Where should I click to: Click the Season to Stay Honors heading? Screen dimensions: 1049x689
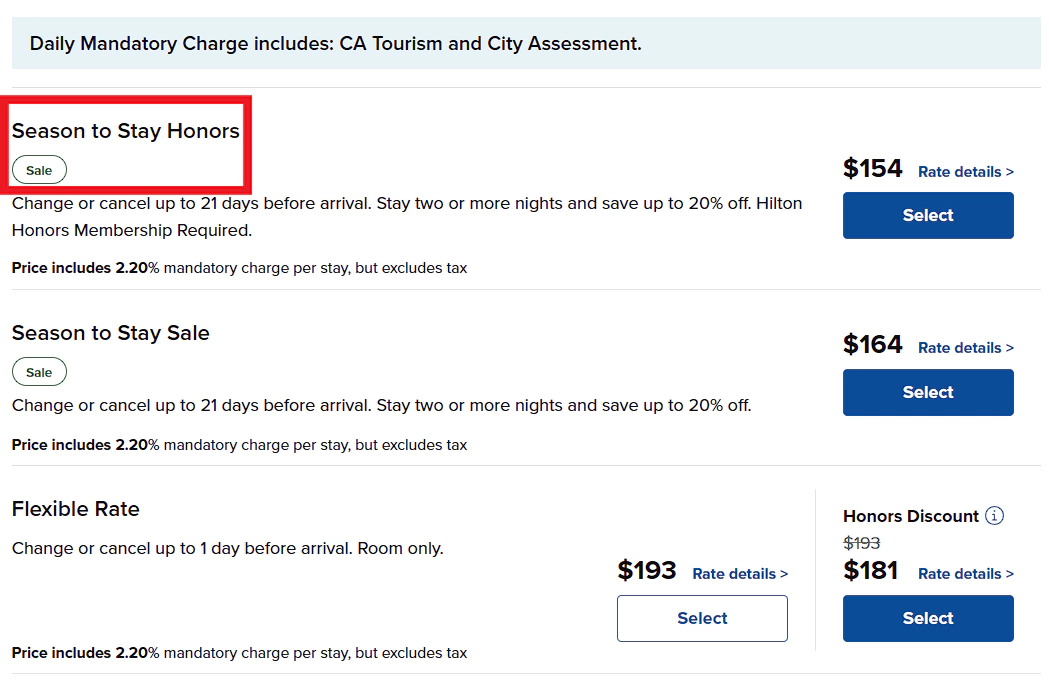click(x=126, y=131)
